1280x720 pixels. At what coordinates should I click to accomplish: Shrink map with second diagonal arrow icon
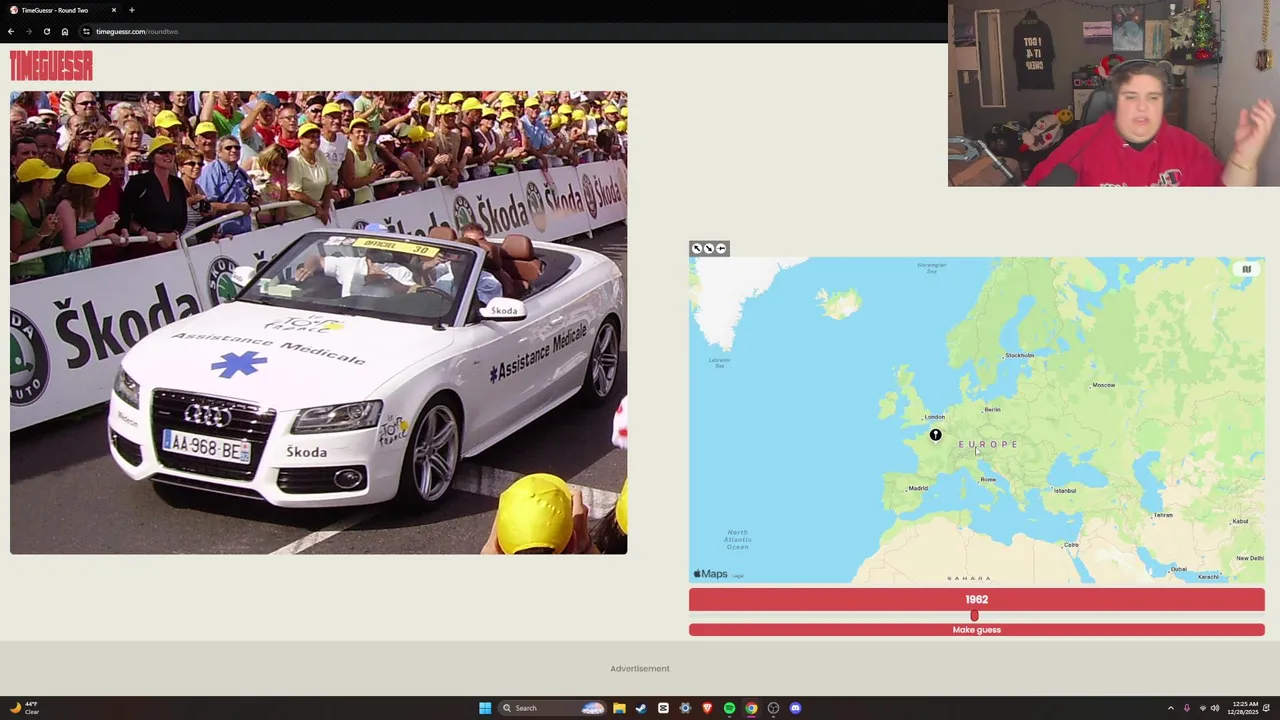tap(709, 248)
